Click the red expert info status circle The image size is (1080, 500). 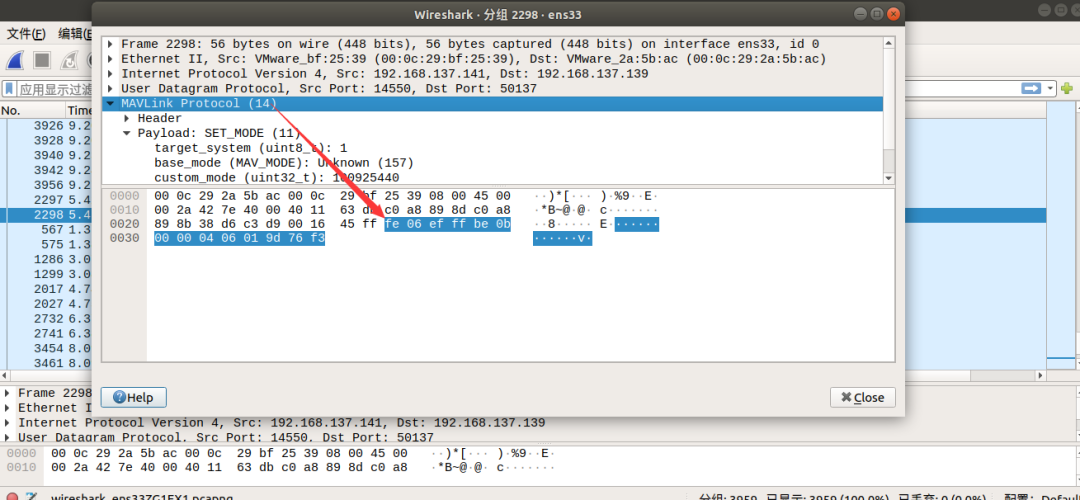click(x=12, y=497)
